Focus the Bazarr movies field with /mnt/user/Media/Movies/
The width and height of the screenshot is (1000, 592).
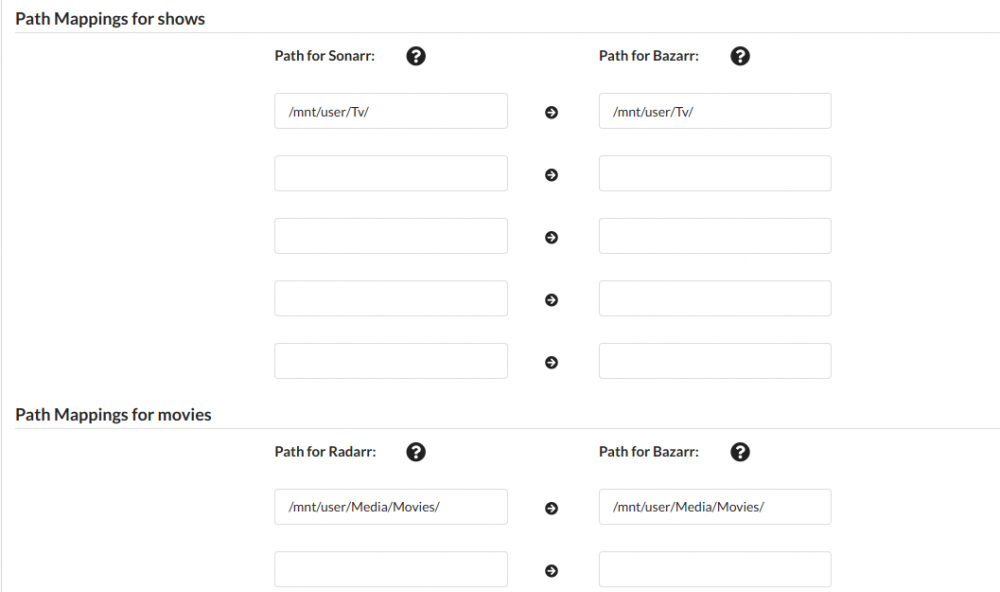click(x=715, y=507)
